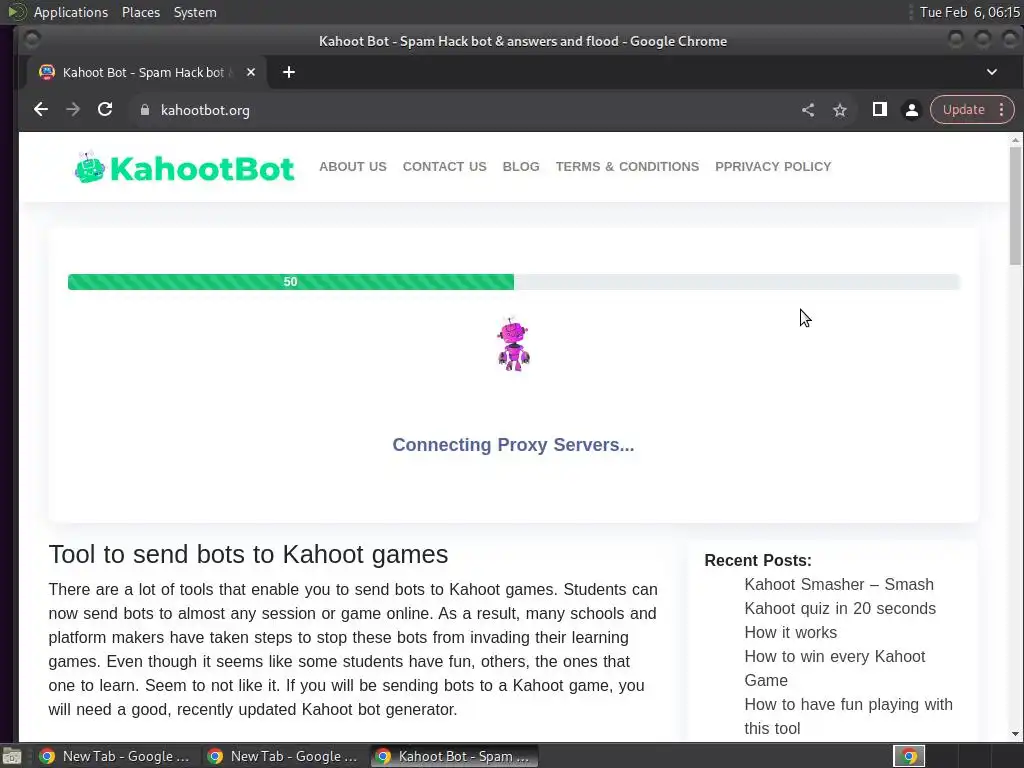Open the side panel icon in Chrome
The height and width of the screenshot is (768, 1024).
coord(880,110)
